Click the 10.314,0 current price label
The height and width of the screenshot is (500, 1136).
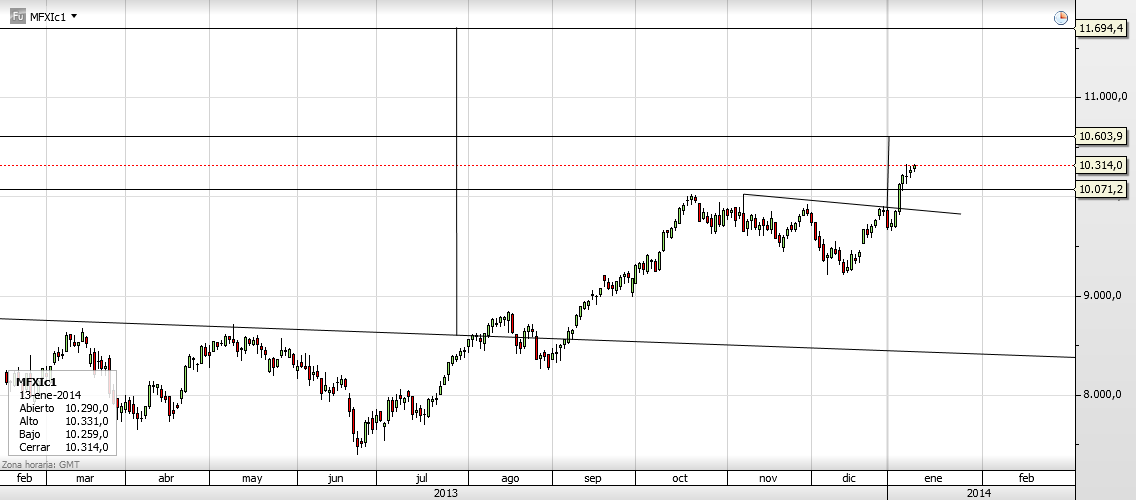click(x=1100, y=165)
